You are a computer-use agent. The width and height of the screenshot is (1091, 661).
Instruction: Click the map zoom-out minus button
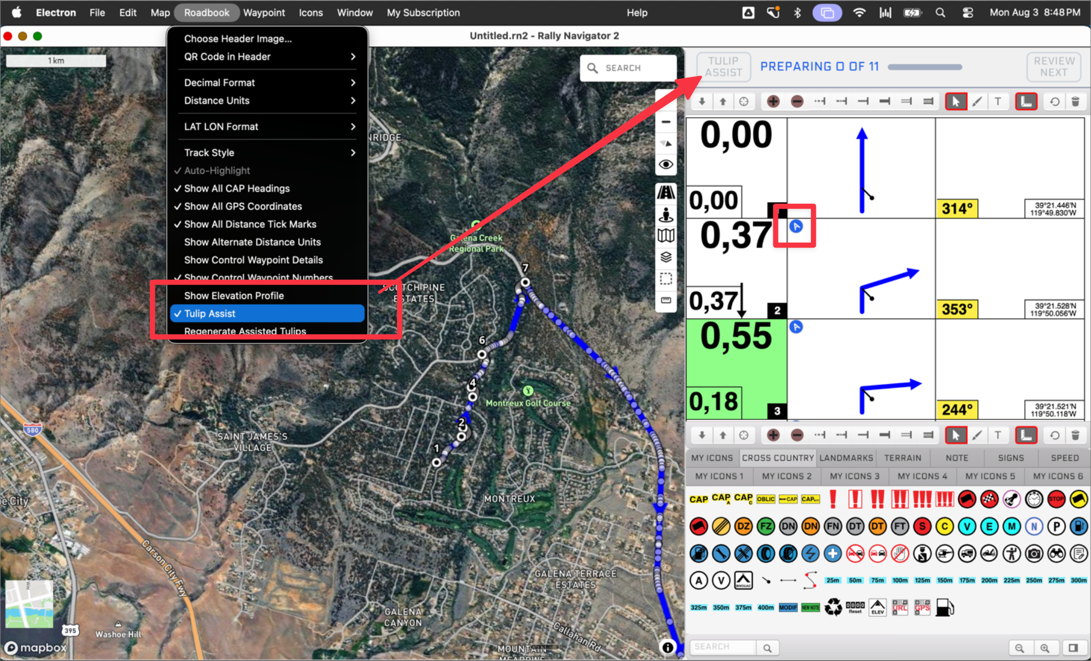click(666, 122)
